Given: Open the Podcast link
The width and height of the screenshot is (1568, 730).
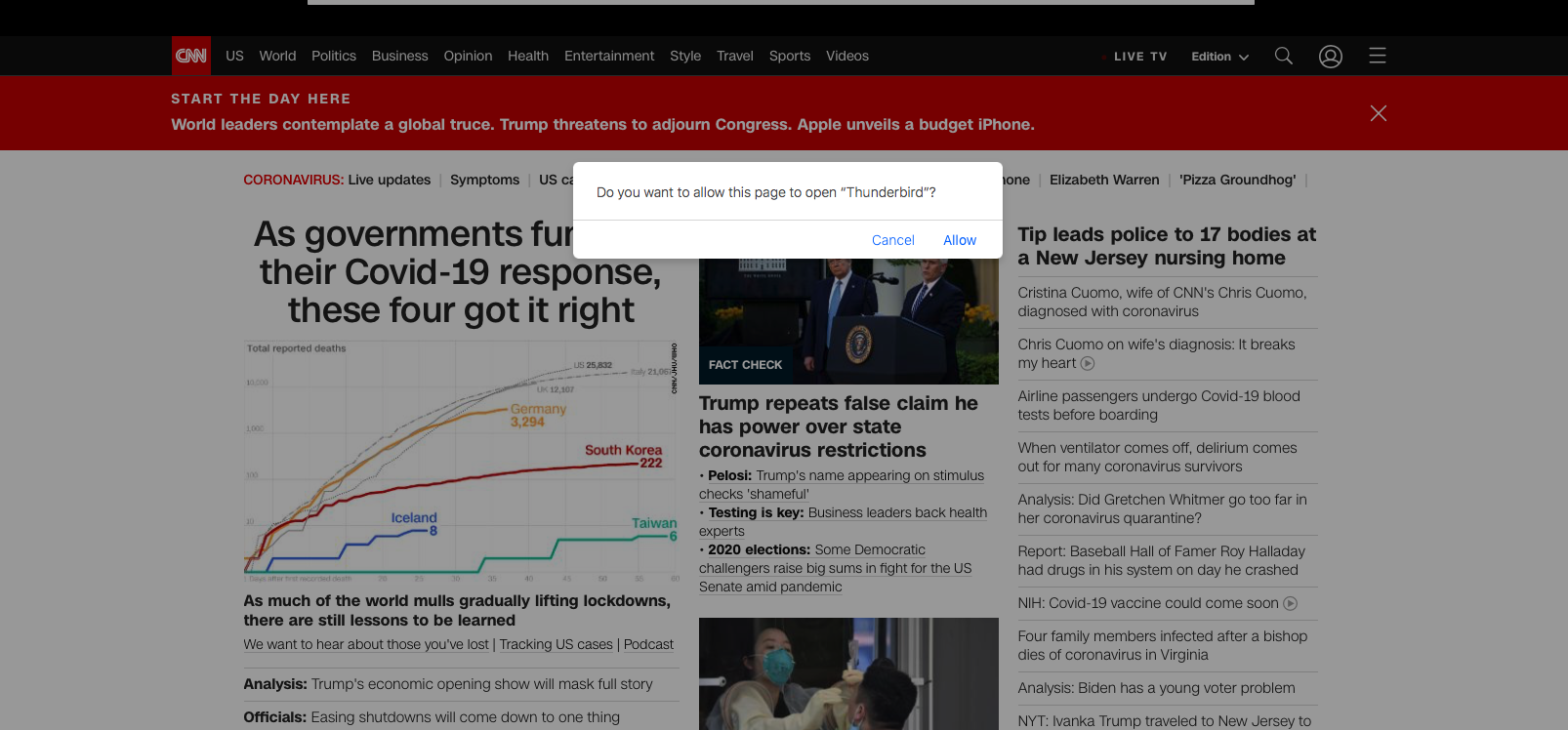Looking at the screenshot, I should pos(648,645).
